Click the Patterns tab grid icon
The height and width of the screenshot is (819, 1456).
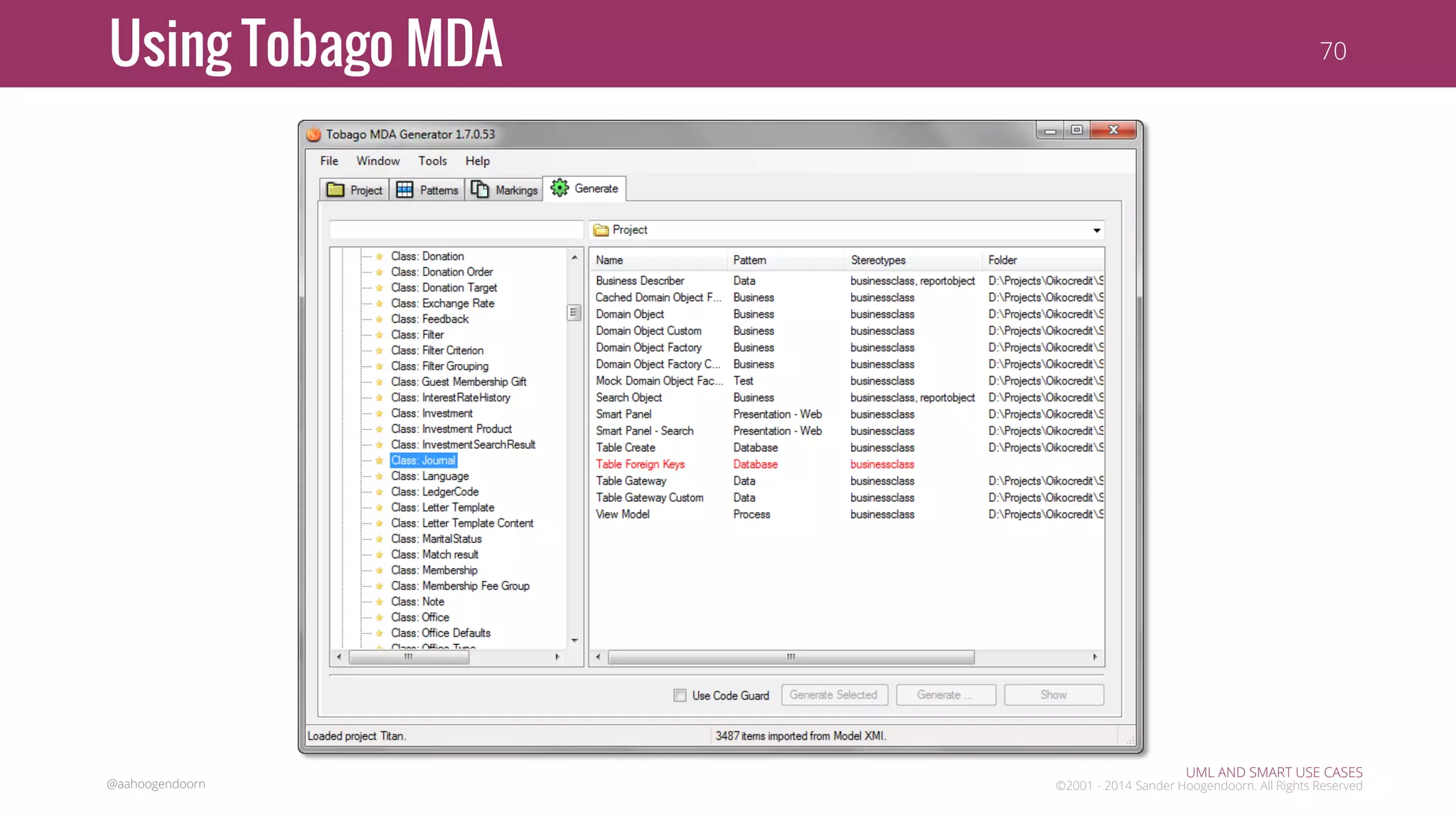(x=405, y=190)
